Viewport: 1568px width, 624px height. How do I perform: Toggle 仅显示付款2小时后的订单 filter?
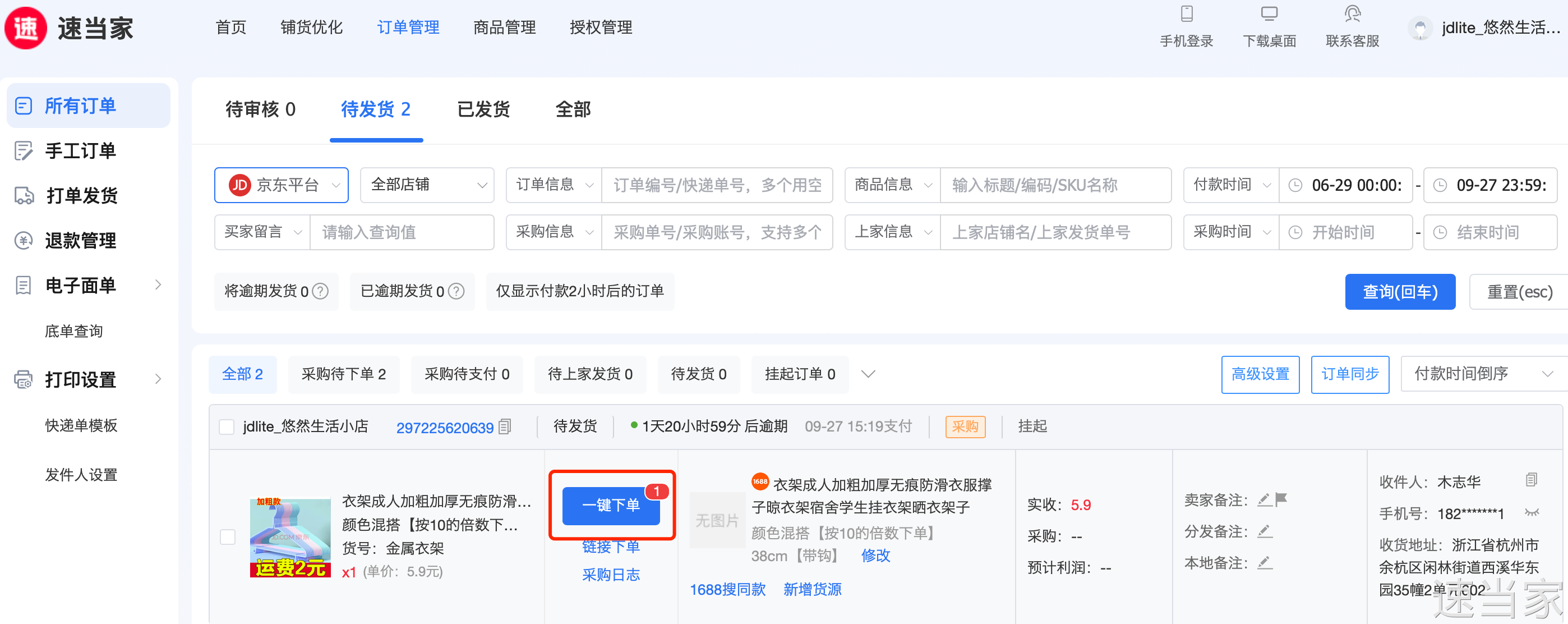pos(579,292)
